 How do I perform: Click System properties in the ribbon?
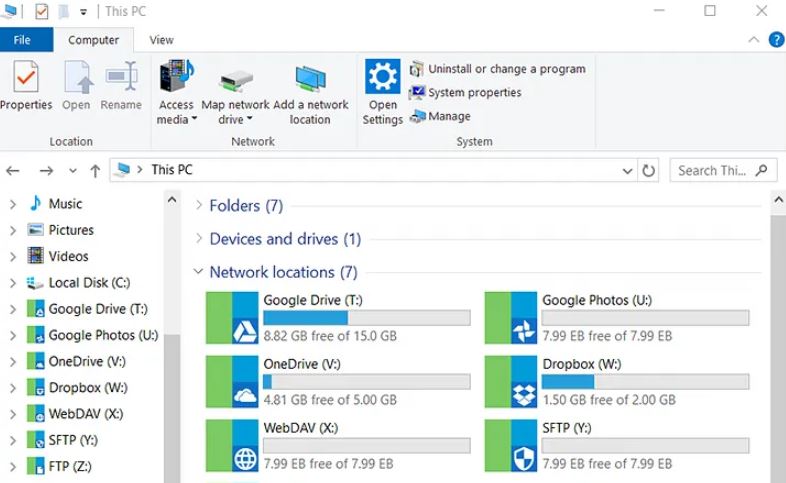pos(466,92)
